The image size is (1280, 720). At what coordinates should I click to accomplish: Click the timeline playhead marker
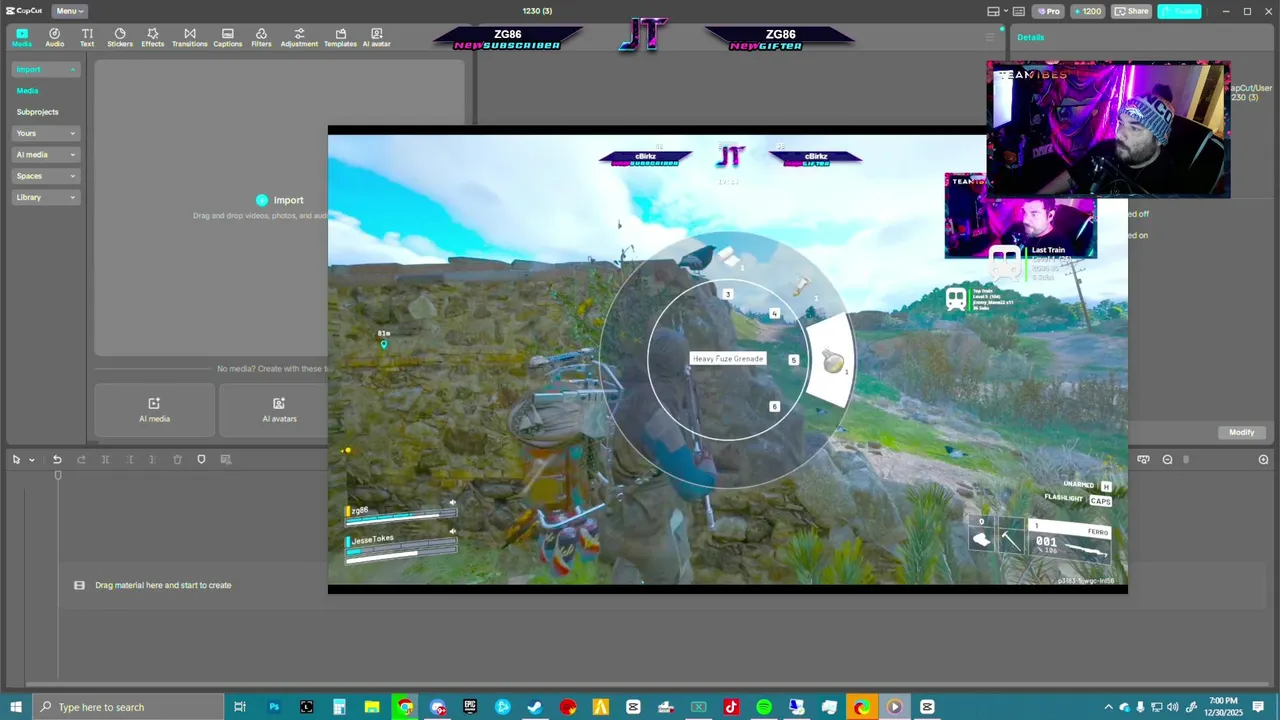(58, 475)
